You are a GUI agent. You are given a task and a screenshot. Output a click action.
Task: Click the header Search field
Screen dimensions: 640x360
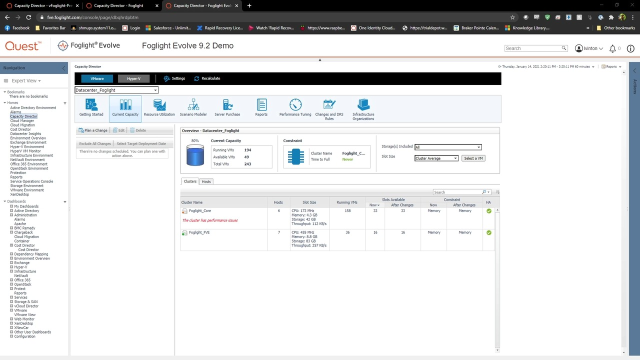pyautogui.click(x=532, y=48)
